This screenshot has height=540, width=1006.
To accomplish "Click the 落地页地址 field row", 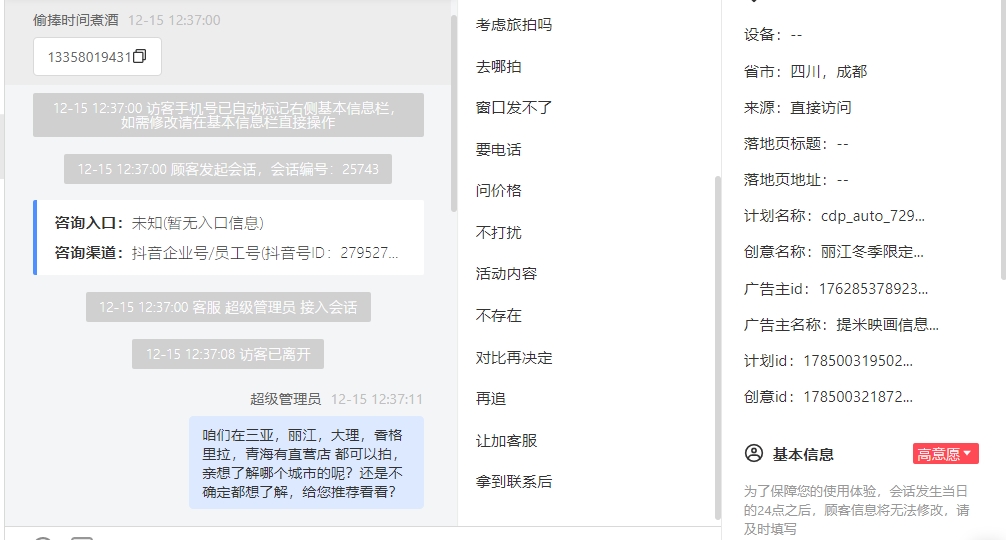I will pos(796,180).
